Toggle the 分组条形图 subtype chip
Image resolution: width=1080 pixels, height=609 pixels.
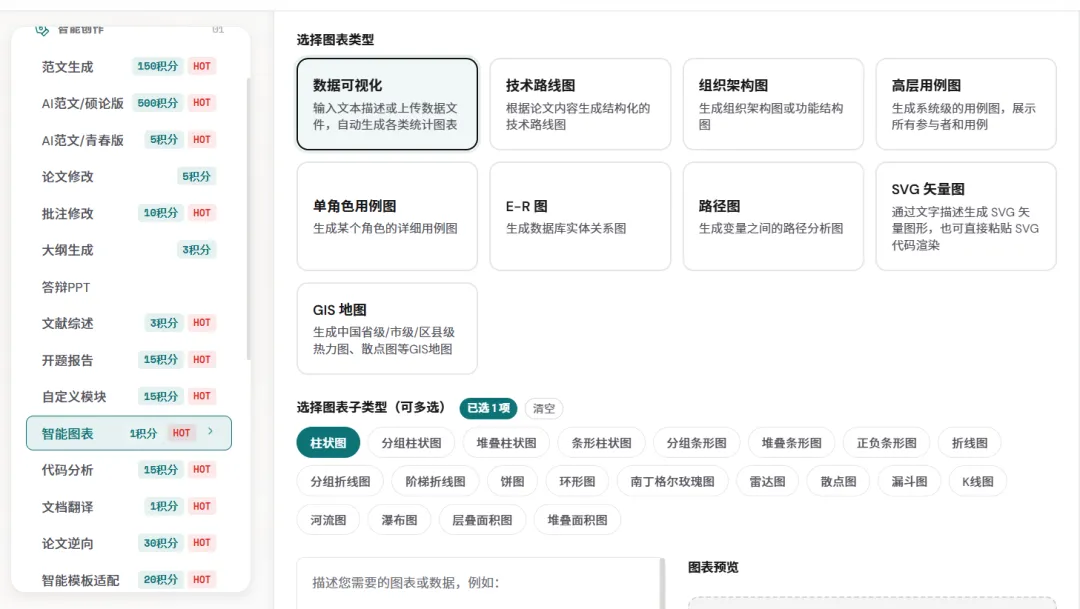(696, 443)
